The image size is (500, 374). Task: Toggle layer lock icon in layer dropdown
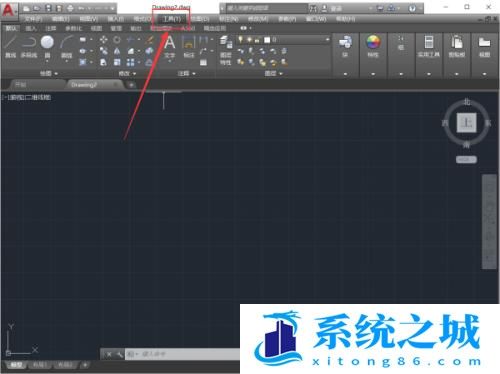pos(257,40)
